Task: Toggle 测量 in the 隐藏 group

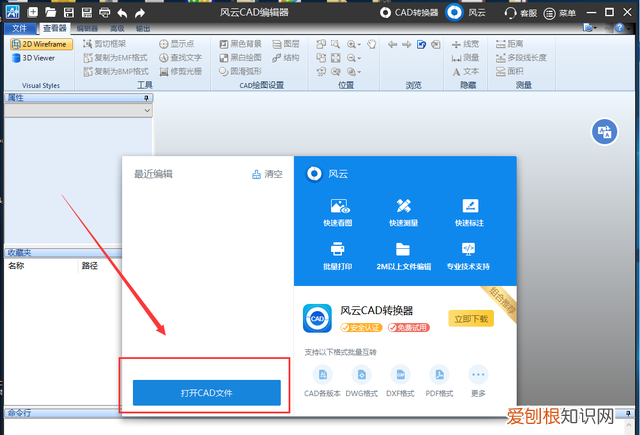Action: click(465, 58)
